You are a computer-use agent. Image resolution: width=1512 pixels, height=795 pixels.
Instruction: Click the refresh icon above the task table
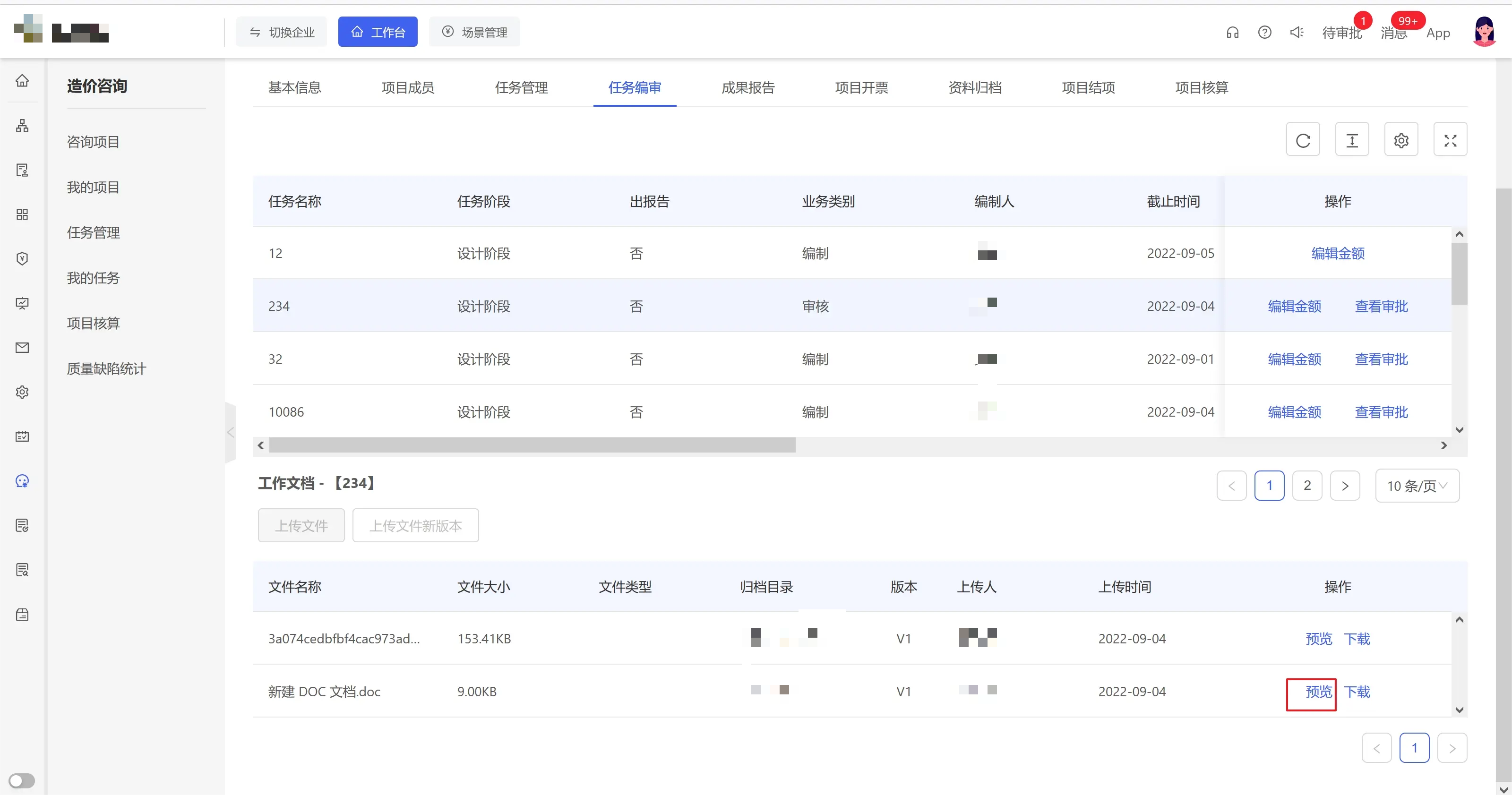[1303, 140]
